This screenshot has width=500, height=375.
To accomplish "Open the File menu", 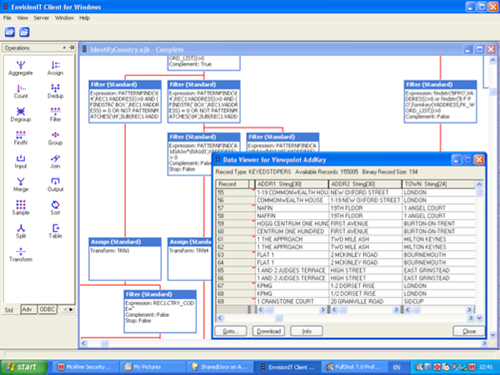I will [7, 18].
